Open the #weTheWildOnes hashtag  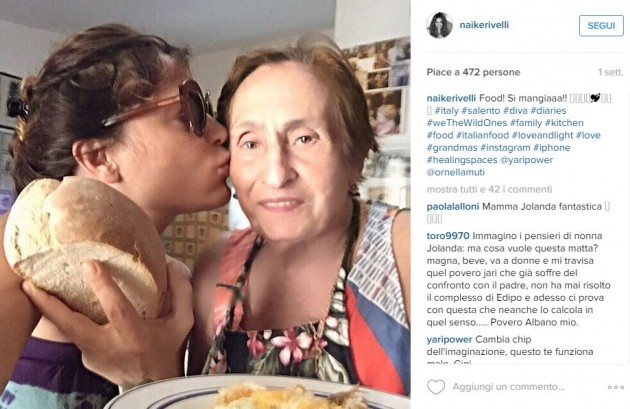[467, 123]
